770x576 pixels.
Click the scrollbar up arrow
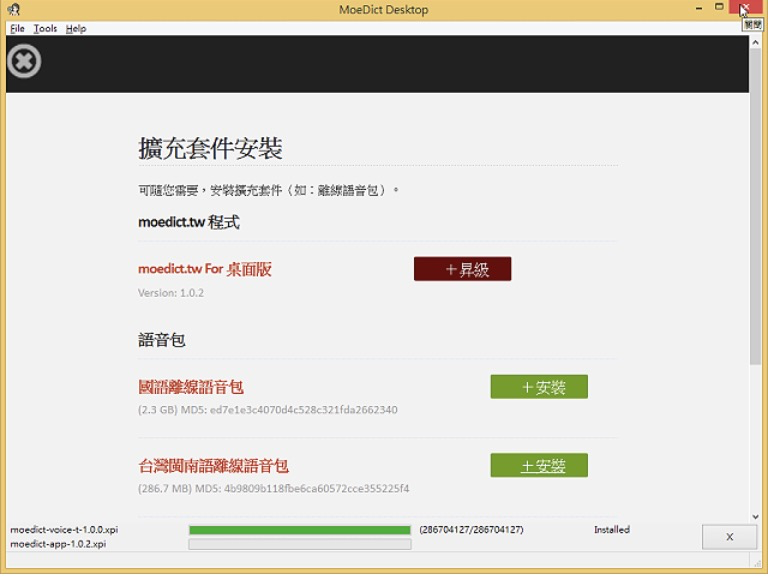756,43
